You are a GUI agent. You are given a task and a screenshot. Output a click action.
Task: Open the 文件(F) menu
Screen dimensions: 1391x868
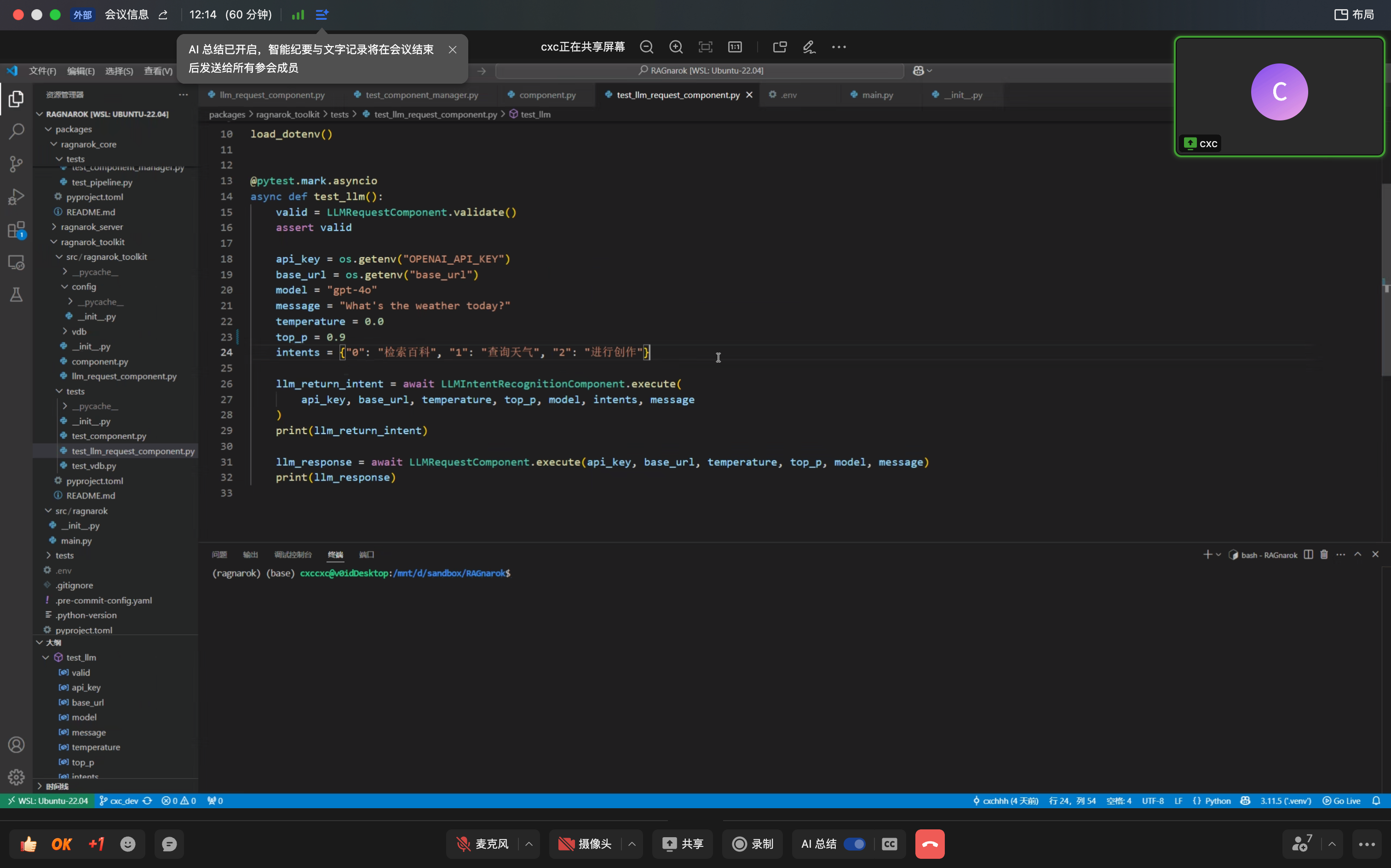pos(42,71)
